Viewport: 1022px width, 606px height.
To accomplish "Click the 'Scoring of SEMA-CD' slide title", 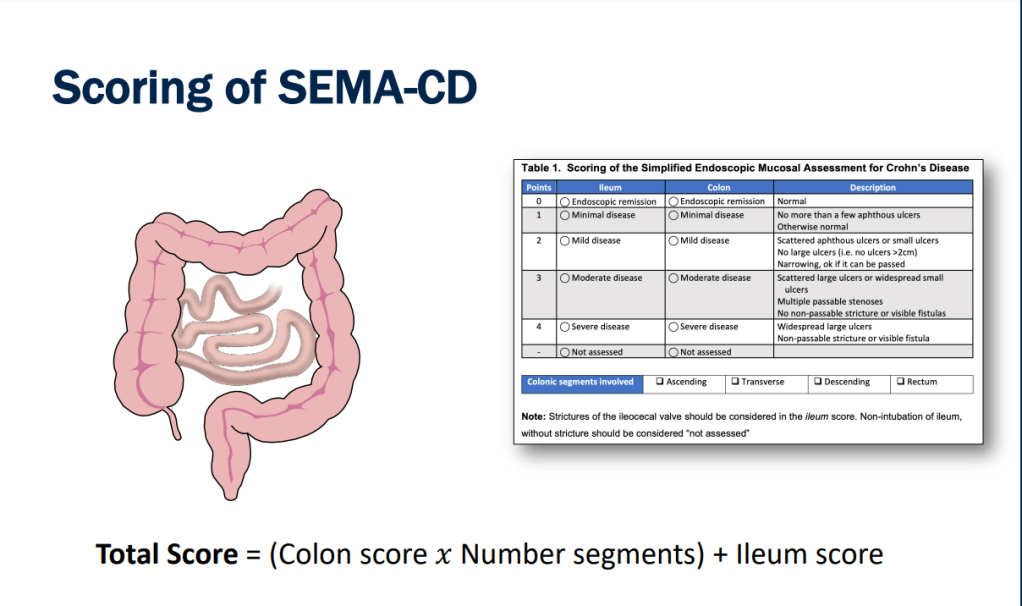I will coord(265,87).
